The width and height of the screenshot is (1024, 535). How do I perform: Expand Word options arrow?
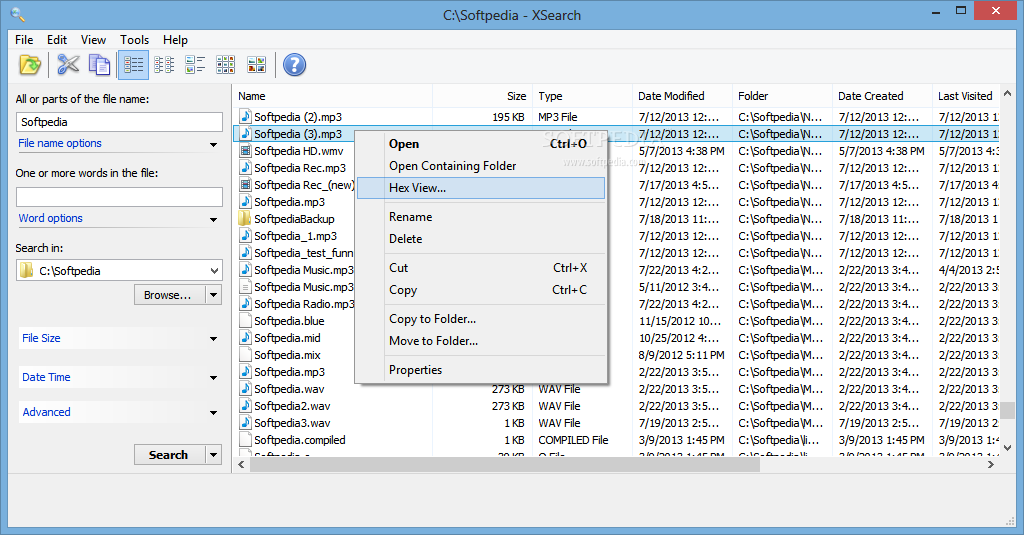pos(214,219)
